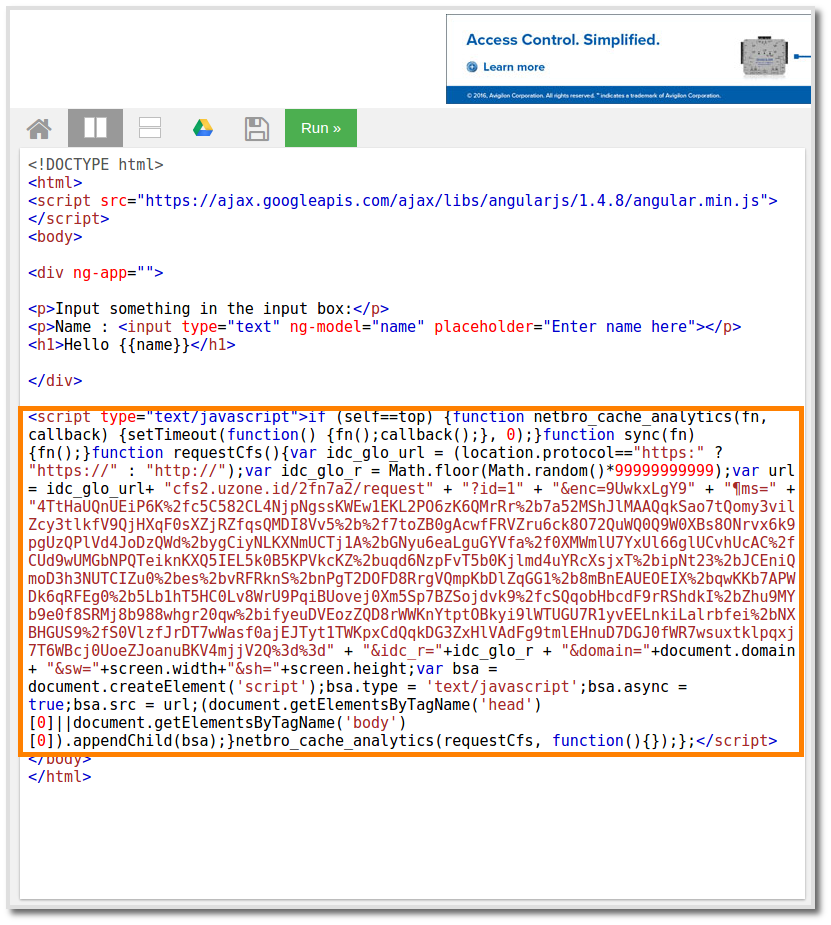Click the netbro_cache_analytics function name
The width and height of the screenshot is (831, 925).
(x=633, y=417)
